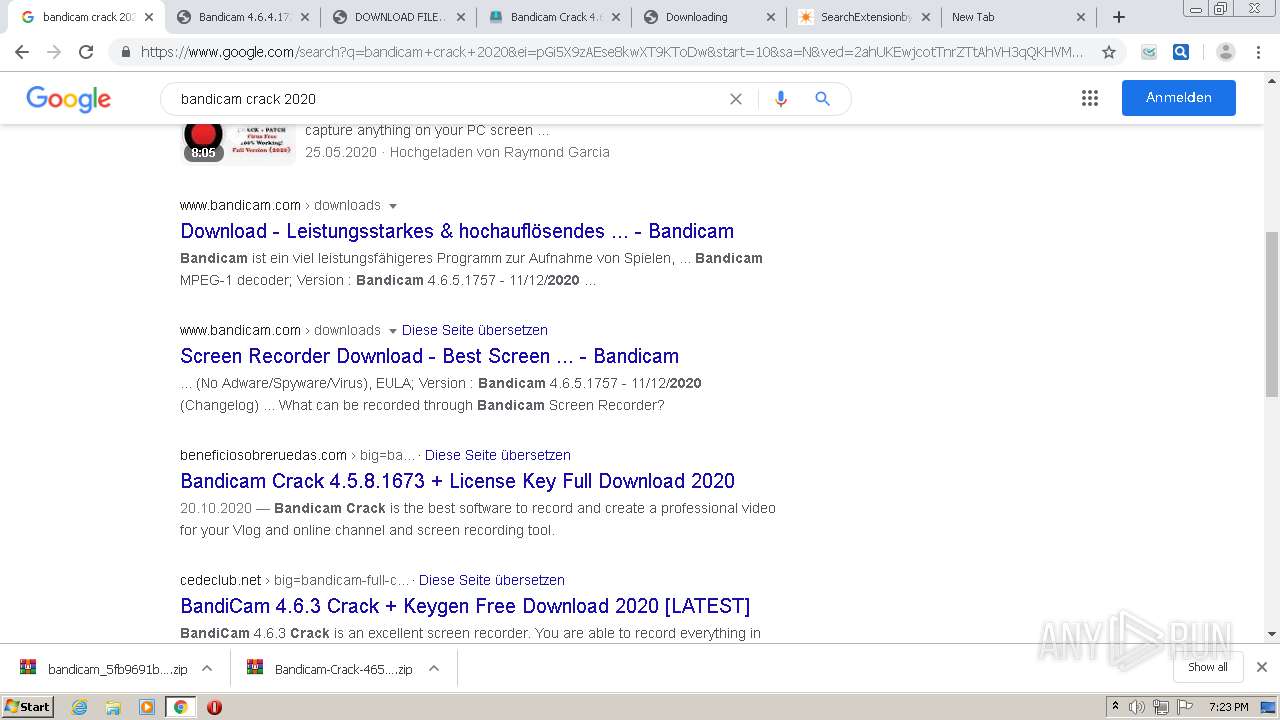Close the 'bandicam crack 2020' tab
Screen dimensions: 1280x720
pyautogui.click(x=149, y=17)
